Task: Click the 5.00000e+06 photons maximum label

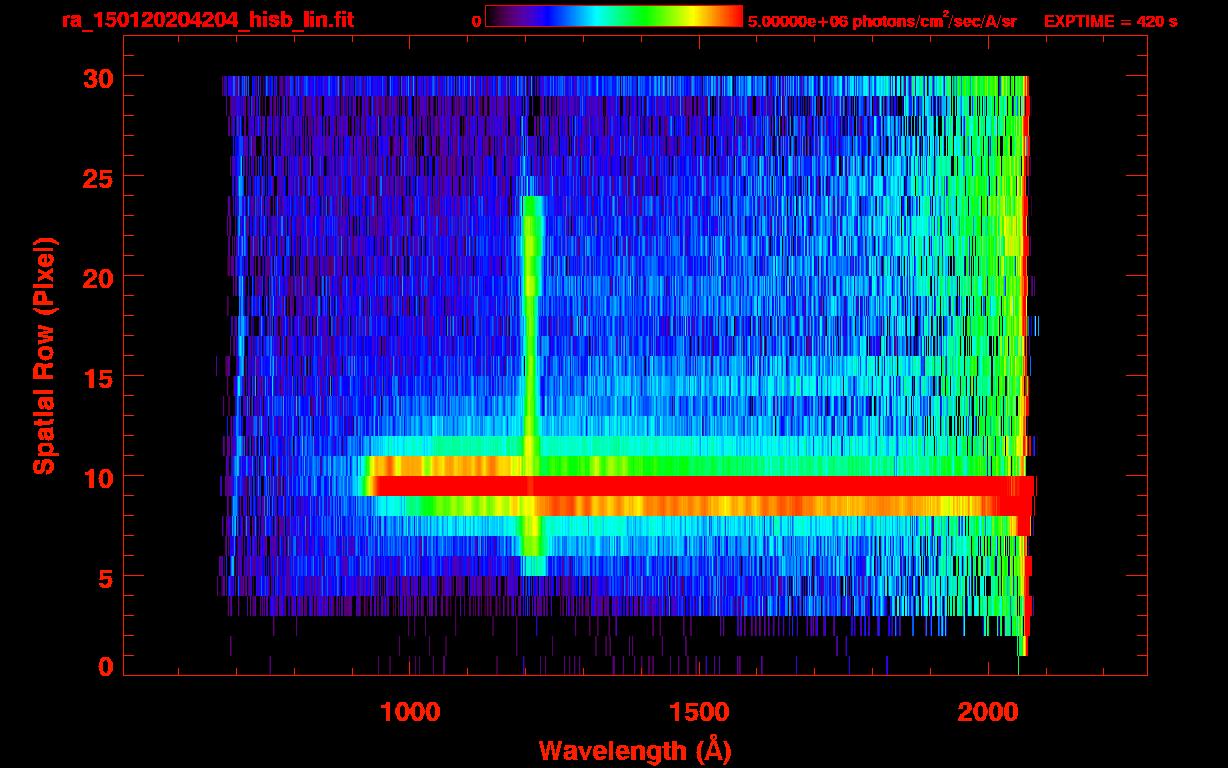Action: 882,21
